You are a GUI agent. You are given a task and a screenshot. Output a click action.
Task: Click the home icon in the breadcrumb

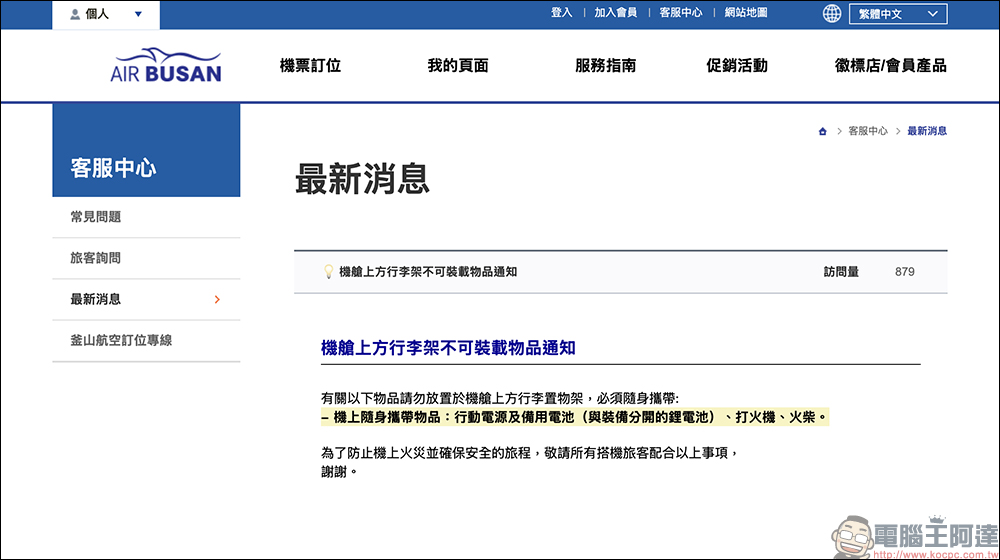823,131
